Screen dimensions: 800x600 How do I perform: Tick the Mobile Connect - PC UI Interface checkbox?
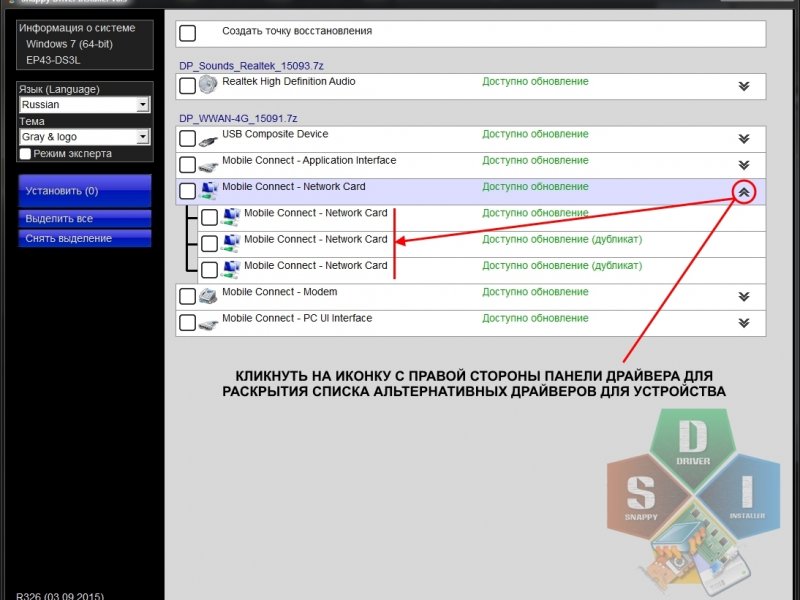[188, 322]
